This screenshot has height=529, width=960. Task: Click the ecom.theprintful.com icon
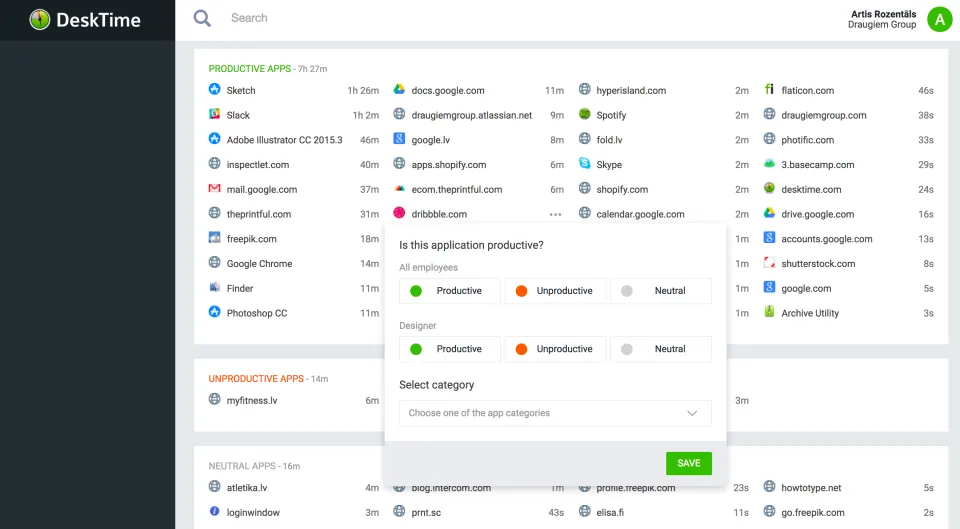tap(399, 189)
